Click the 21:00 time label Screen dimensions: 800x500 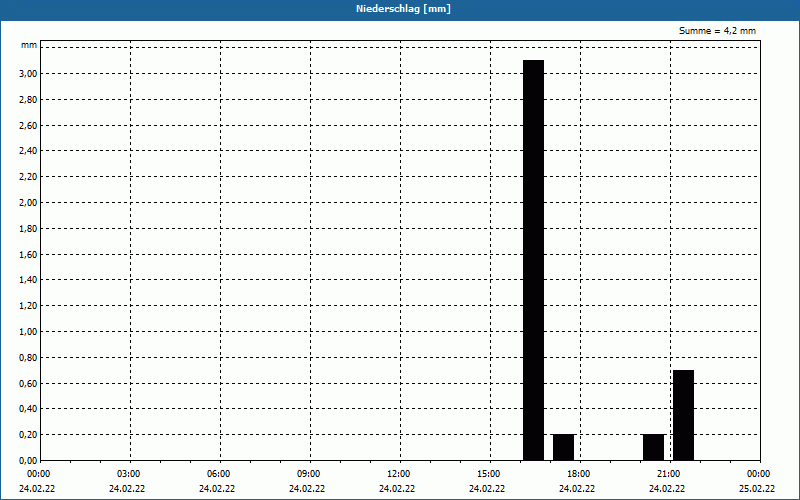pyautogui.click(x=668, y=474)
